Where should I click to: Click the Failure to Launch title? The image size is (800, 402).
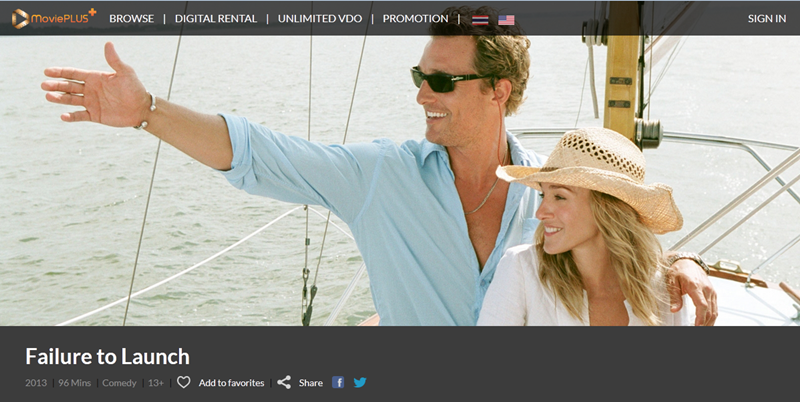[x=108, y=356]
